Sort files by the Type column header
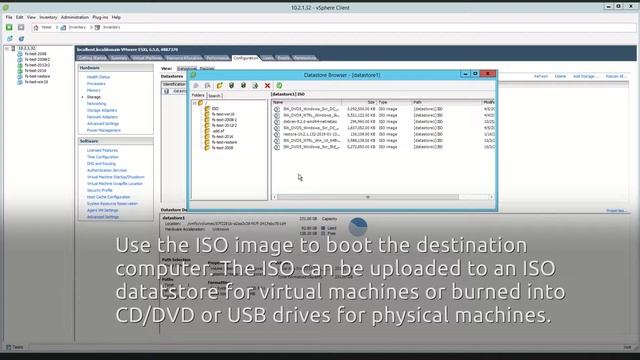This screenshot has width=640, height=360. tap(394, 102)
